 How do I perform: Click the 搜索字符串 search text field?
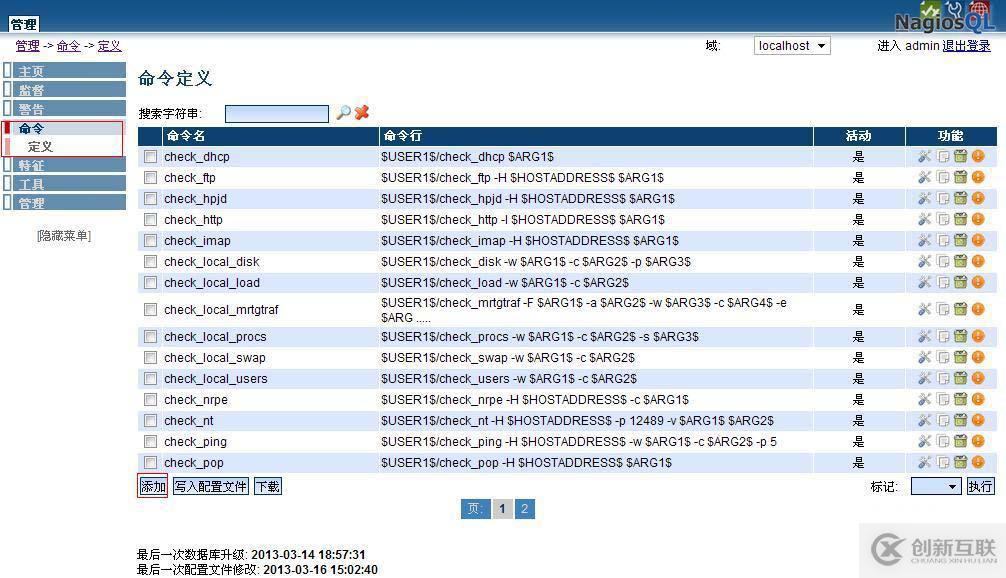(277, 114)
